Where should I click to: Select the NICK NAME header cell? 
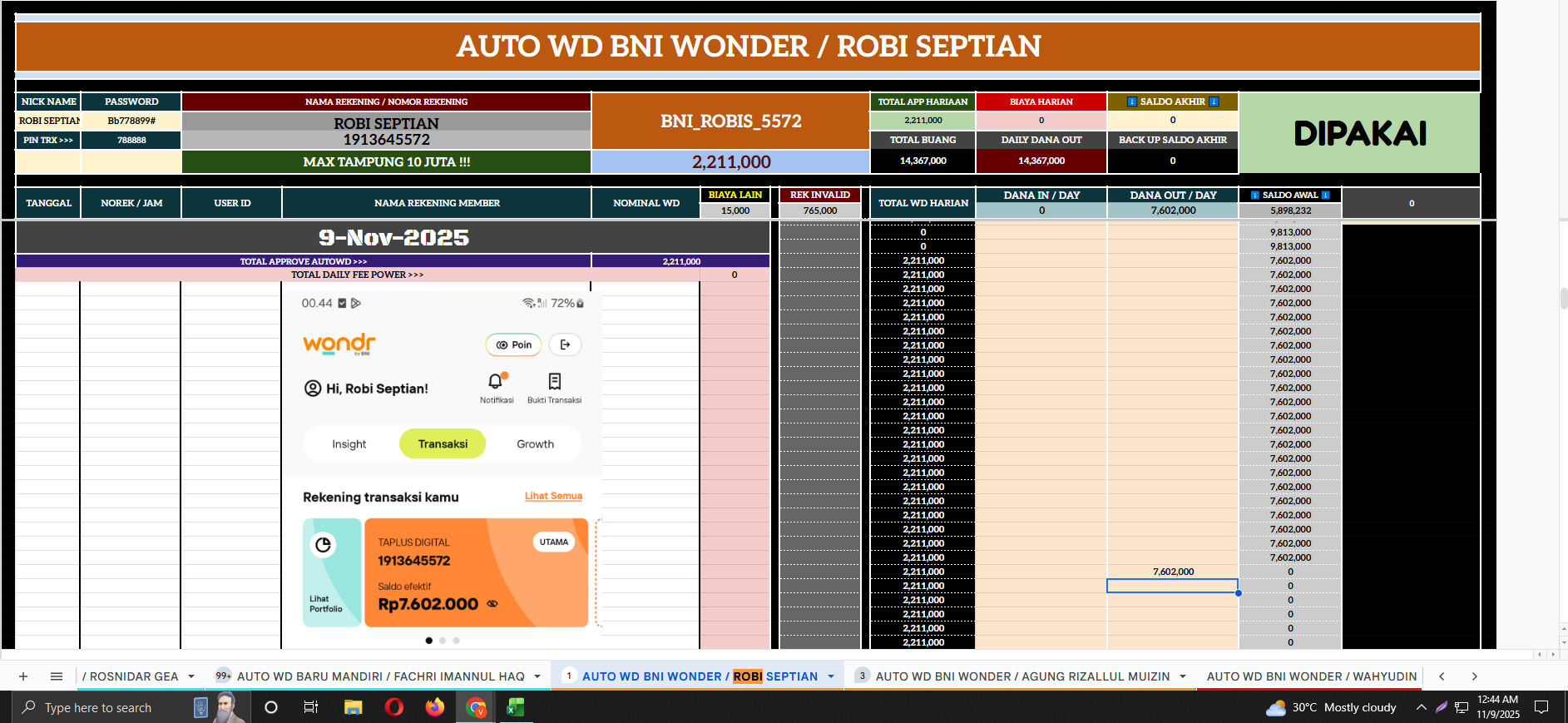point(48,102)
